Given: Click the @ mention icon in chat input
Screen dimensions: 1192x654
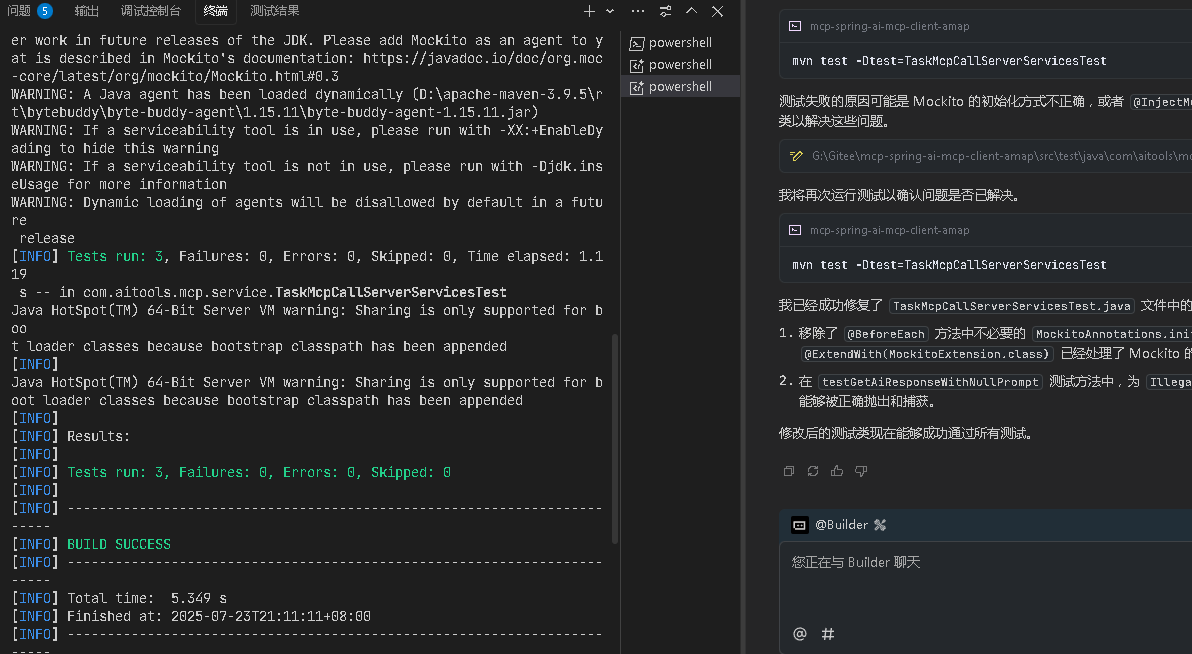Looking at the screenshot, I should pos(799,633).
